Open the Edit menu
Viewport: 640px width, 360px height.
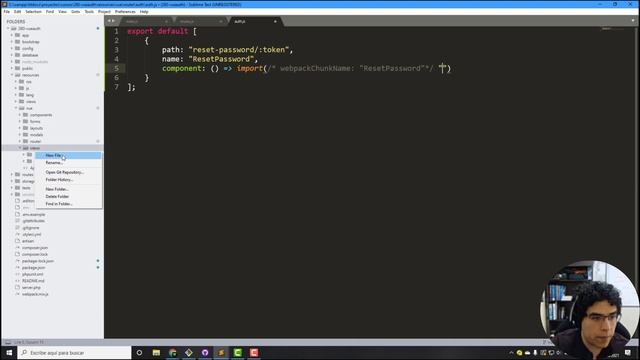click(18, 12)
